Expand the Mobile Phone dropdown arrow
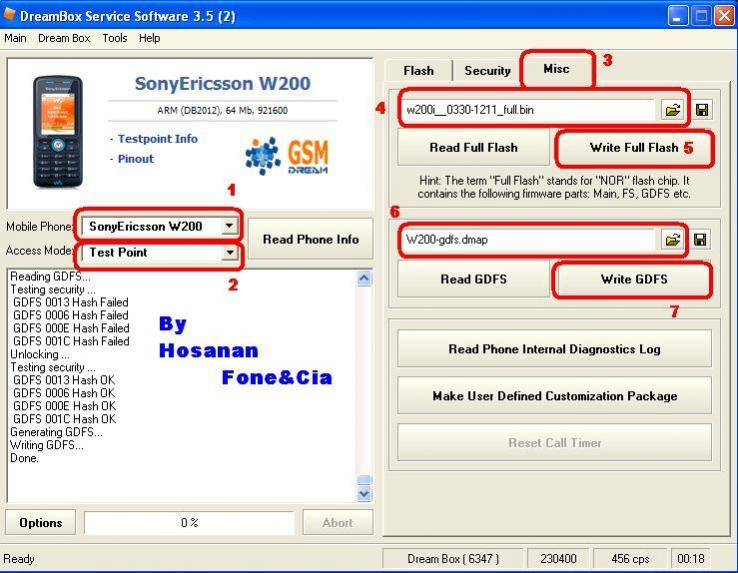This screenshot has height=573, width=738. (229, 226)
